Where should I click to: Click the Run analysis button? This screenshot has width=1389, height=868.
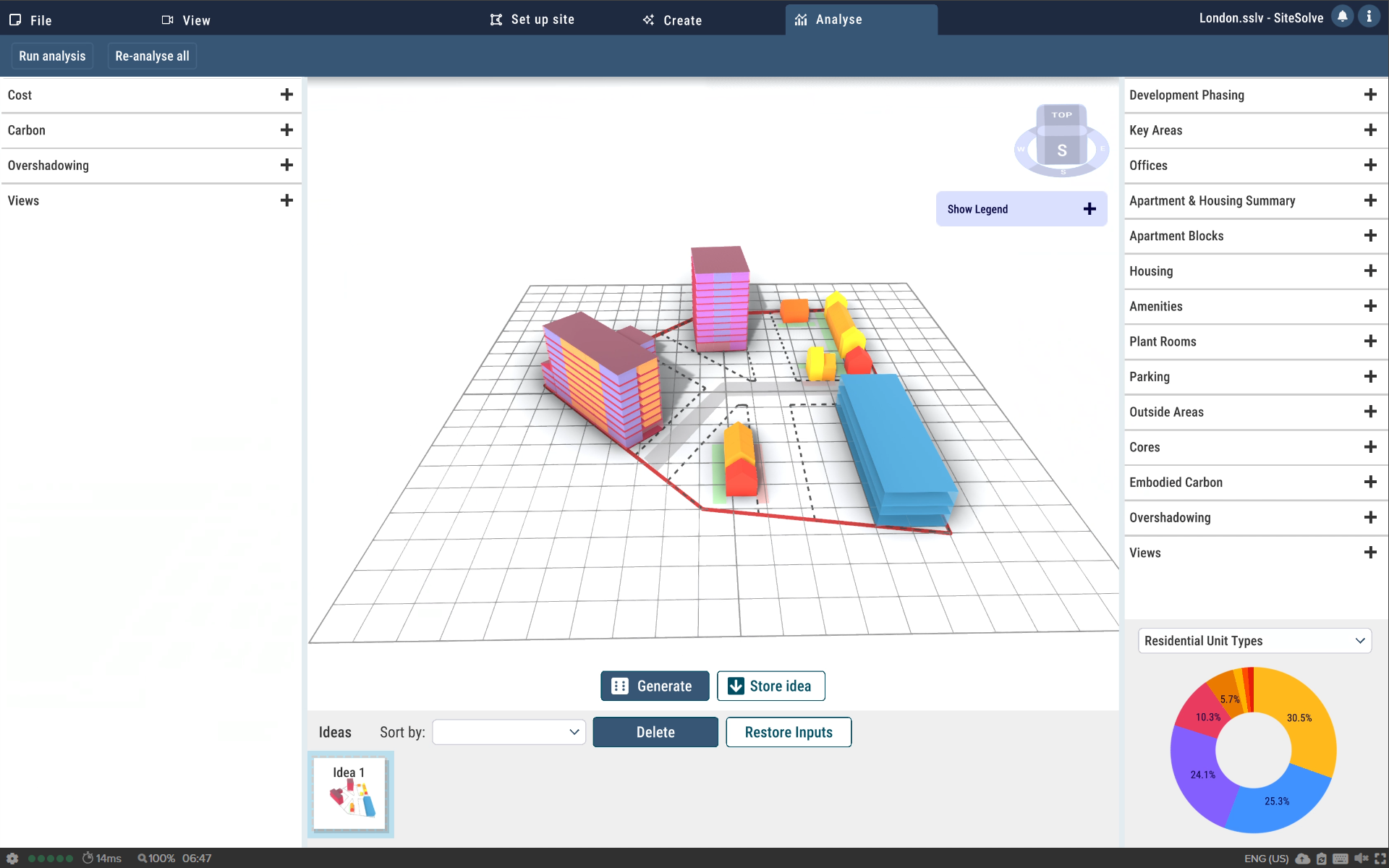pos(52,56)
